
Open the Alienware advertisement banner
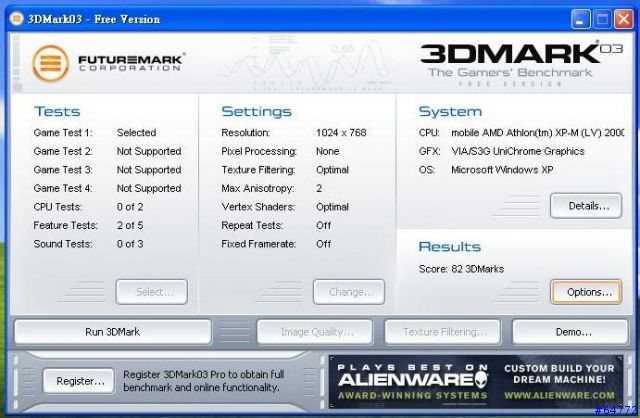(476, 382)
